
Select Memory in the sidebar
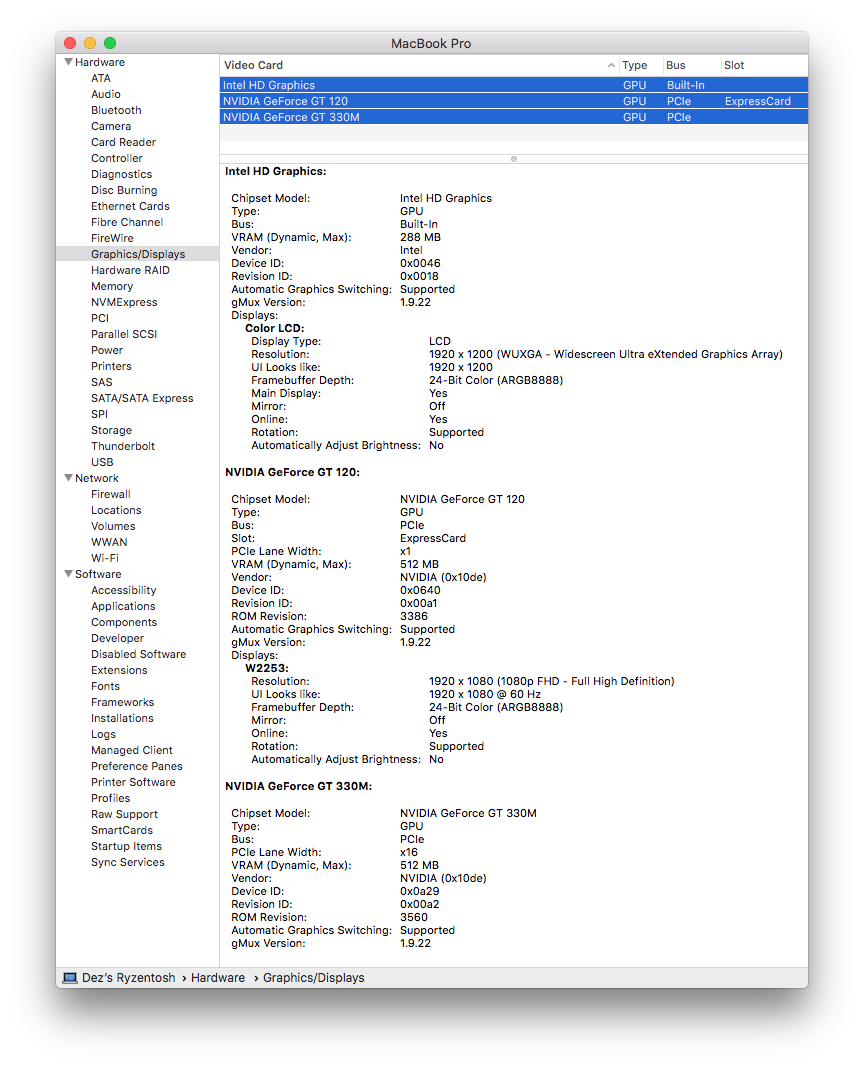coord(112,286)
